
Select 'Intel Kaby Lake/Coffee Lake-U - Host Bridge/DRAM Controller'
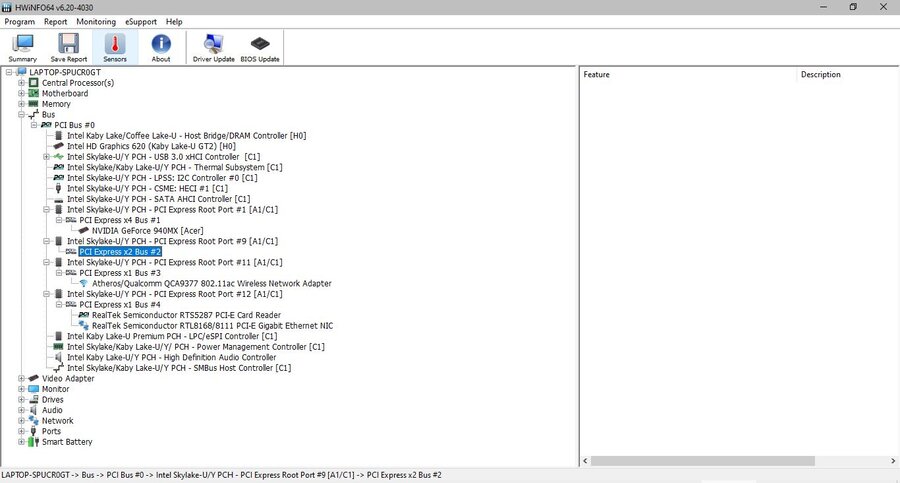(x=187, y=136)
